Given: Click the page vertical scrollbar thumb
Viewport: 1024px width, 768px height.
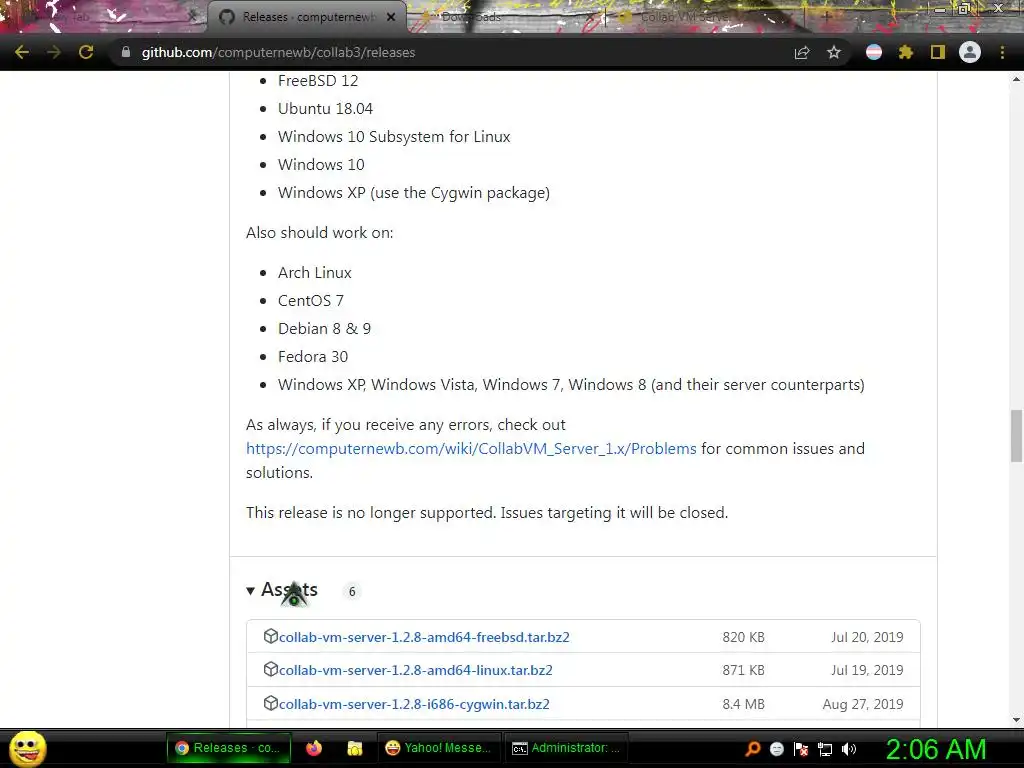Looking at the screenshot, I should (x=1016, y=436).
